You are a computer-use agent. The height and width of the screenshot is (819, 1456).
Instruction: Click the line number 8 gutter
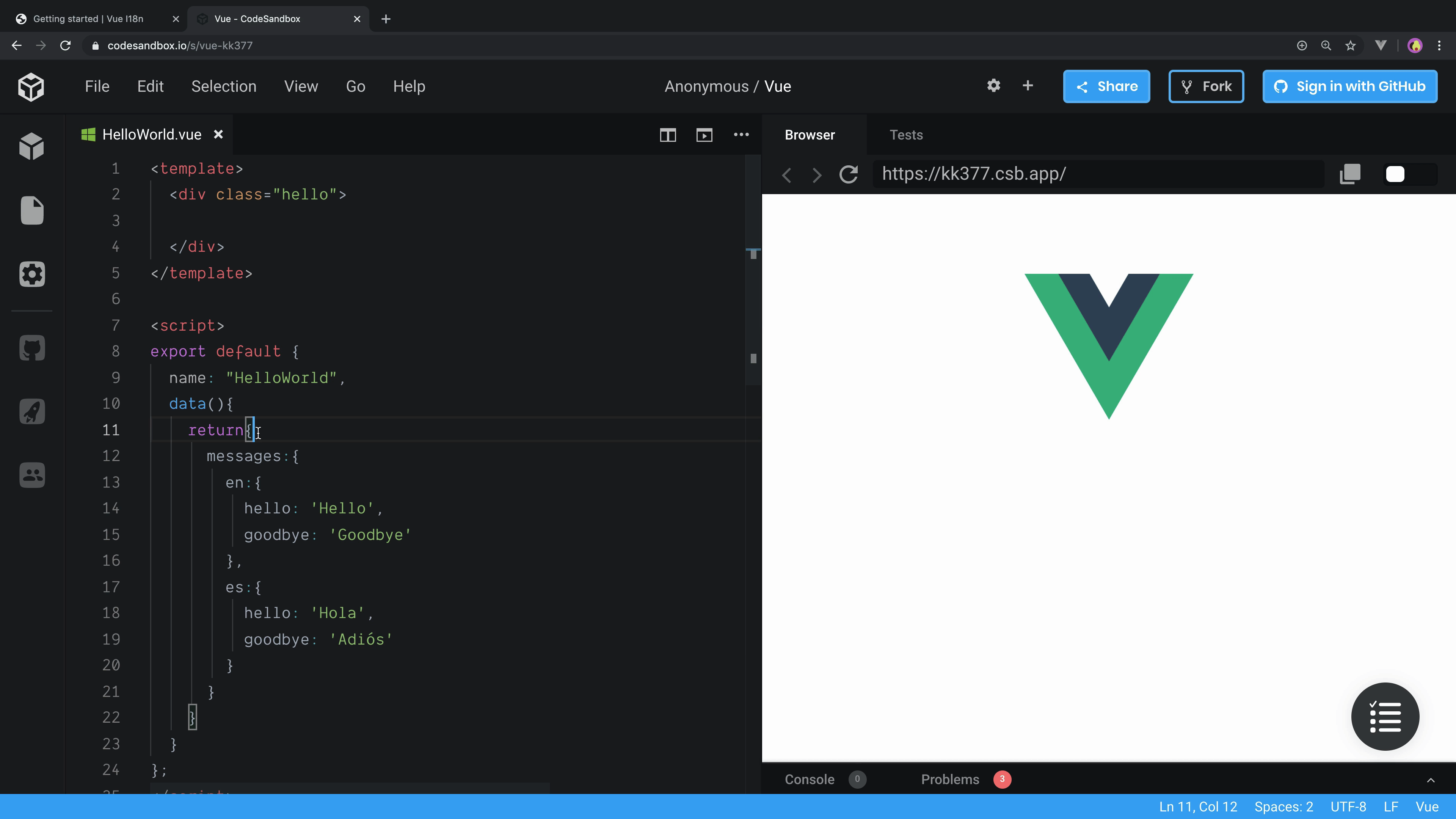115,351
